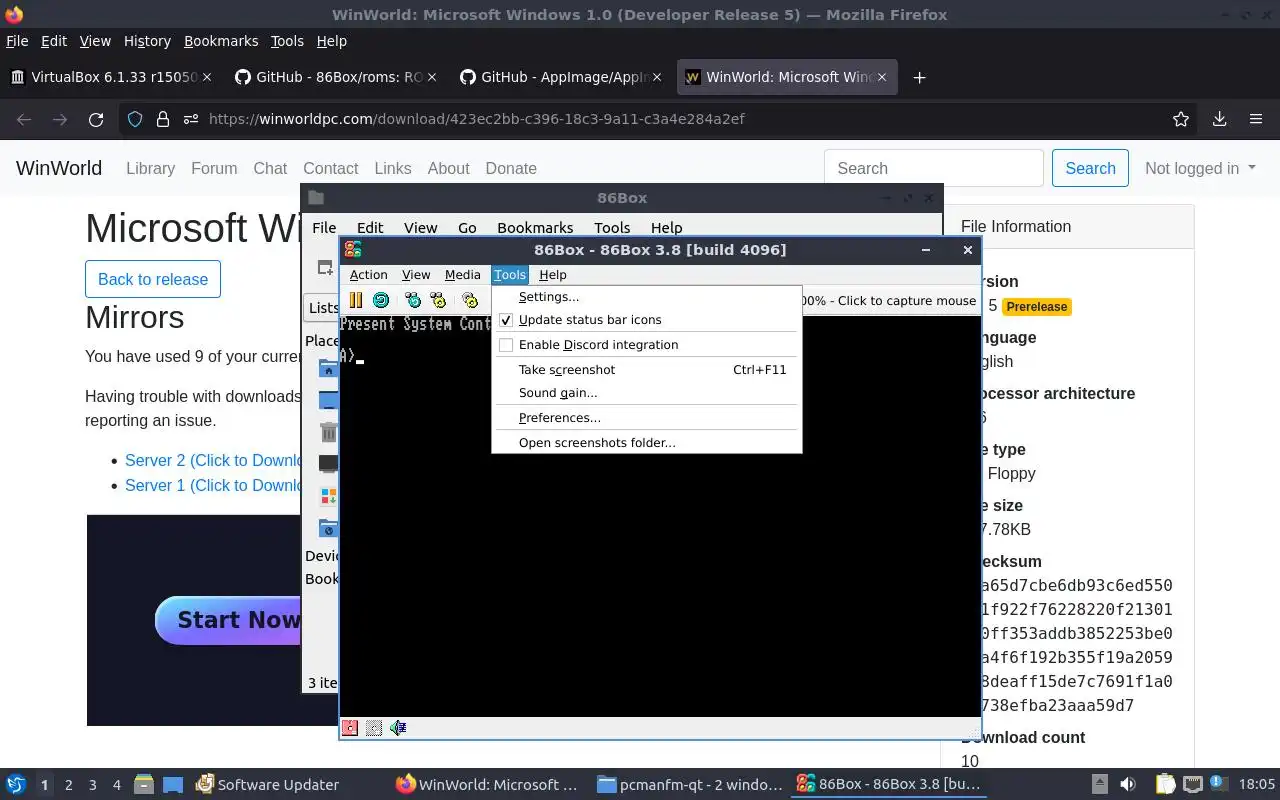1280x800 pixels.
Task: Click the Ctrl+Alt+Del toolbar icon in 86Box
Action: tap(413, 300)
